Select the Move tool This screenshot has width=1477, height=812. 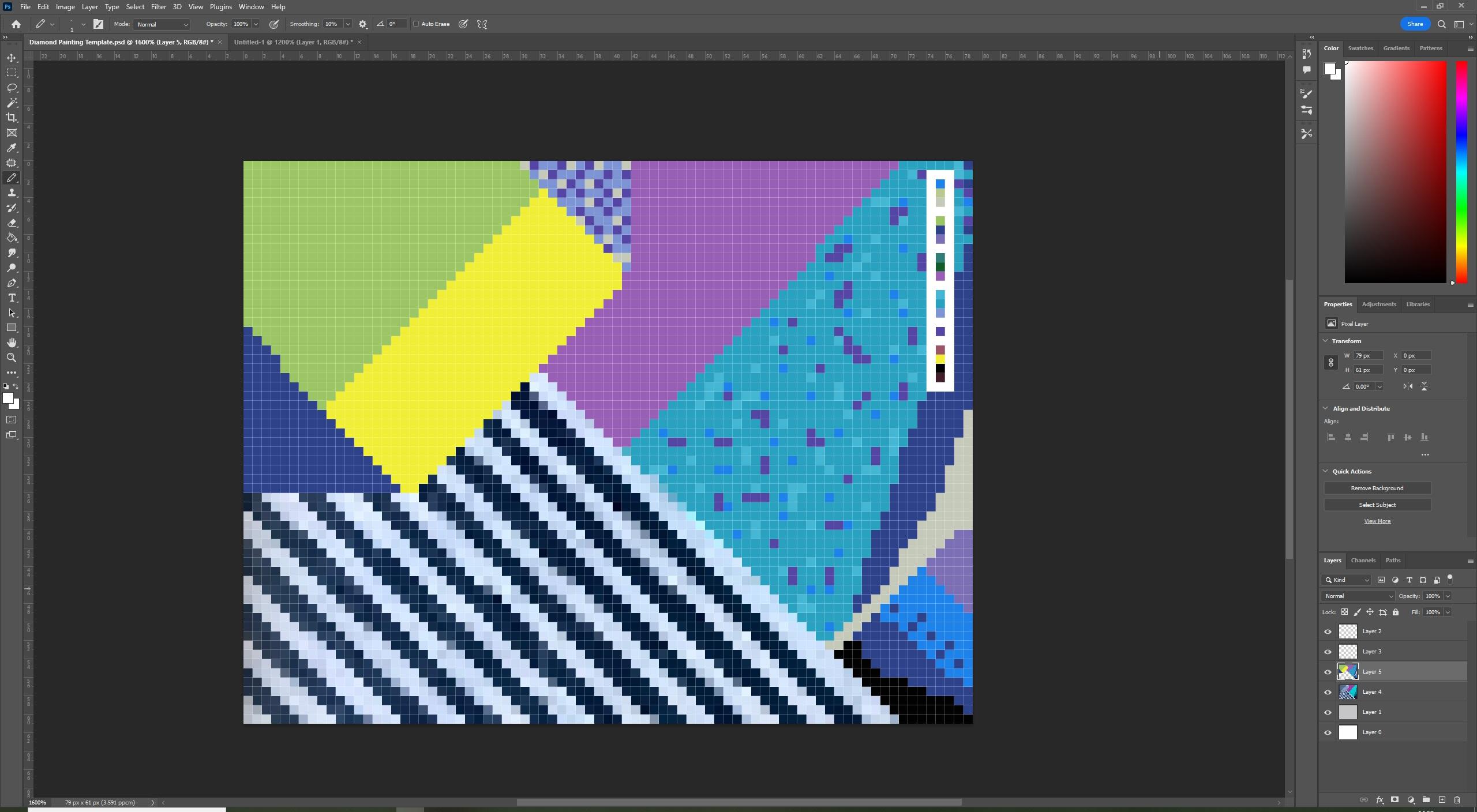12,58
